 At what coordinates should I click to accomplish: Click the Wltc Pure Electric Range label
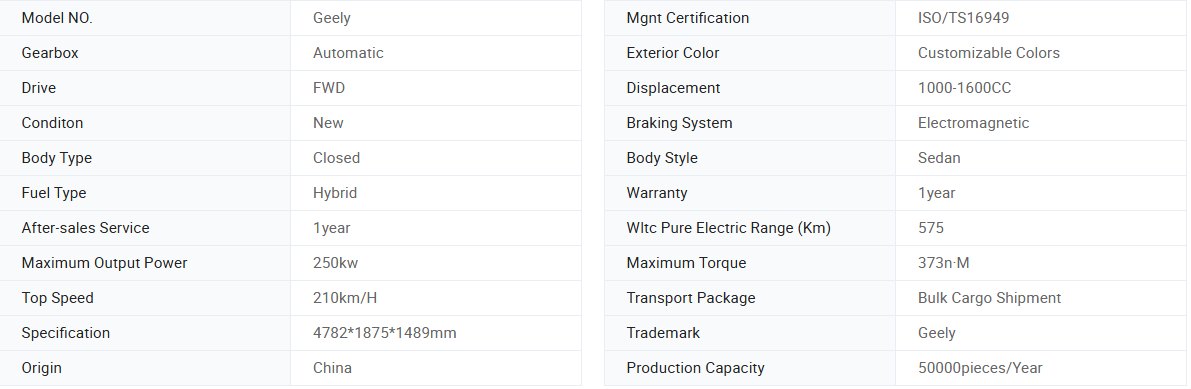pos(728,228)
